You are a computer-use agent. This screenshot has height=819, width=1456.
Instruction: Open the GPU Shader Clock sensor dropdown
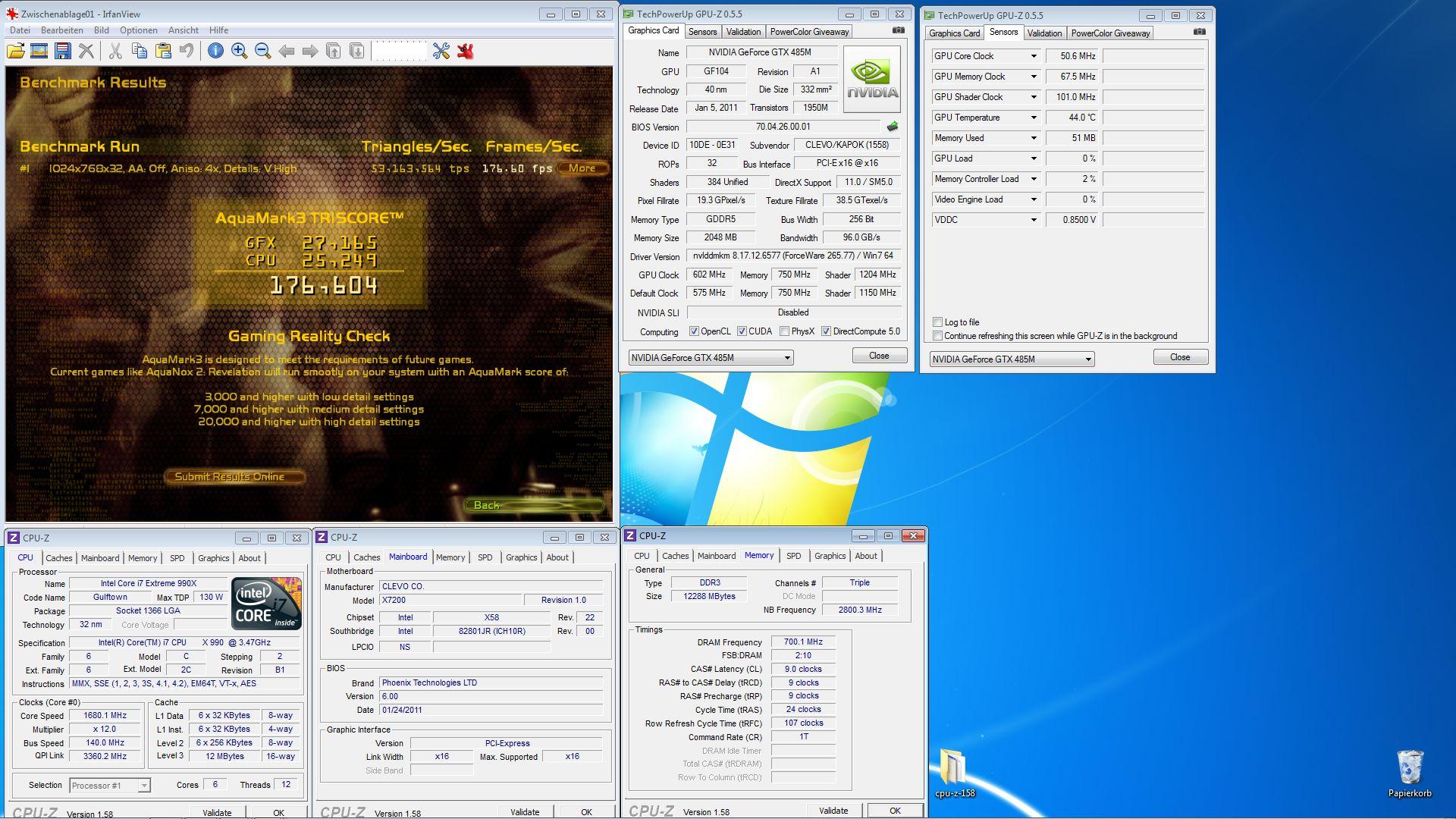pos(1033,97)
